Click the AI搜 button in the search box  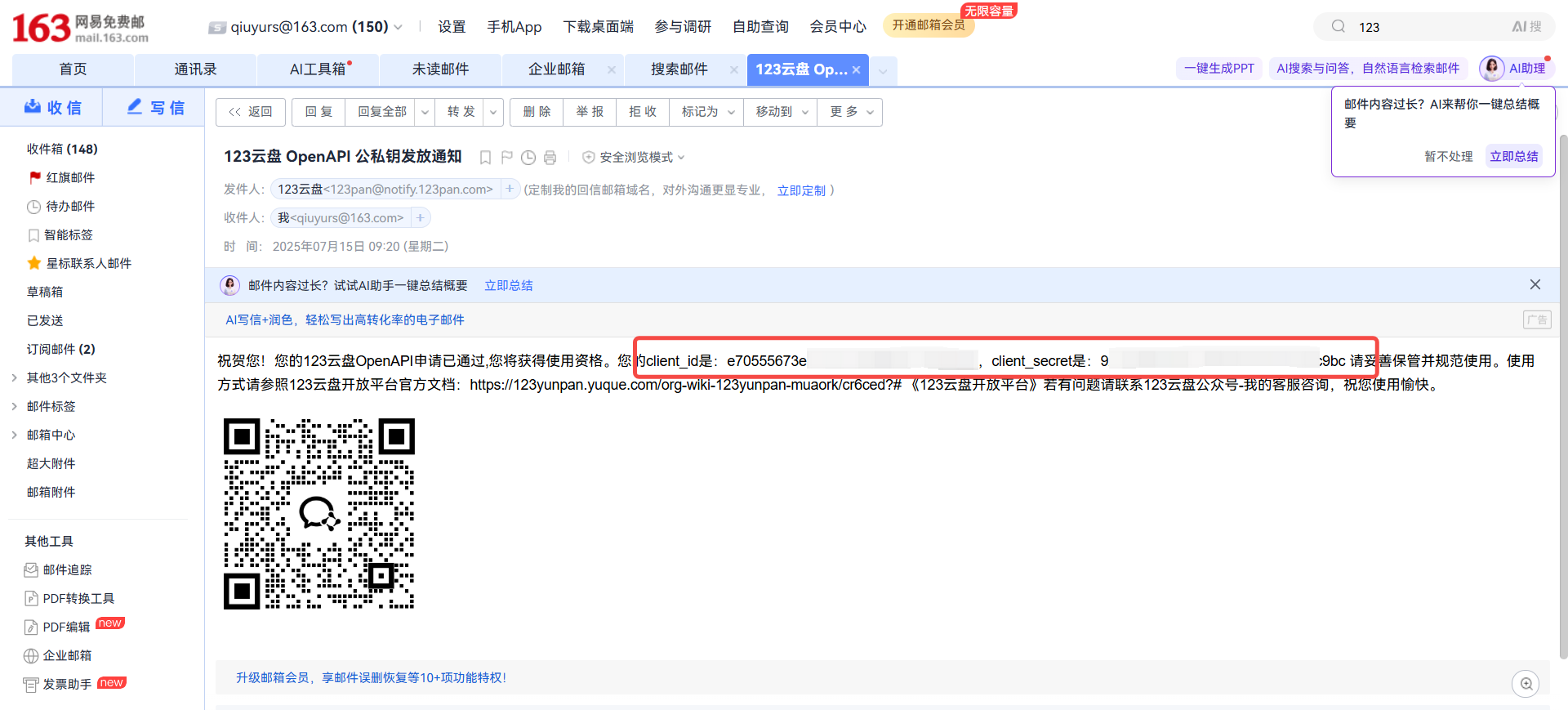pos(1526,27)
